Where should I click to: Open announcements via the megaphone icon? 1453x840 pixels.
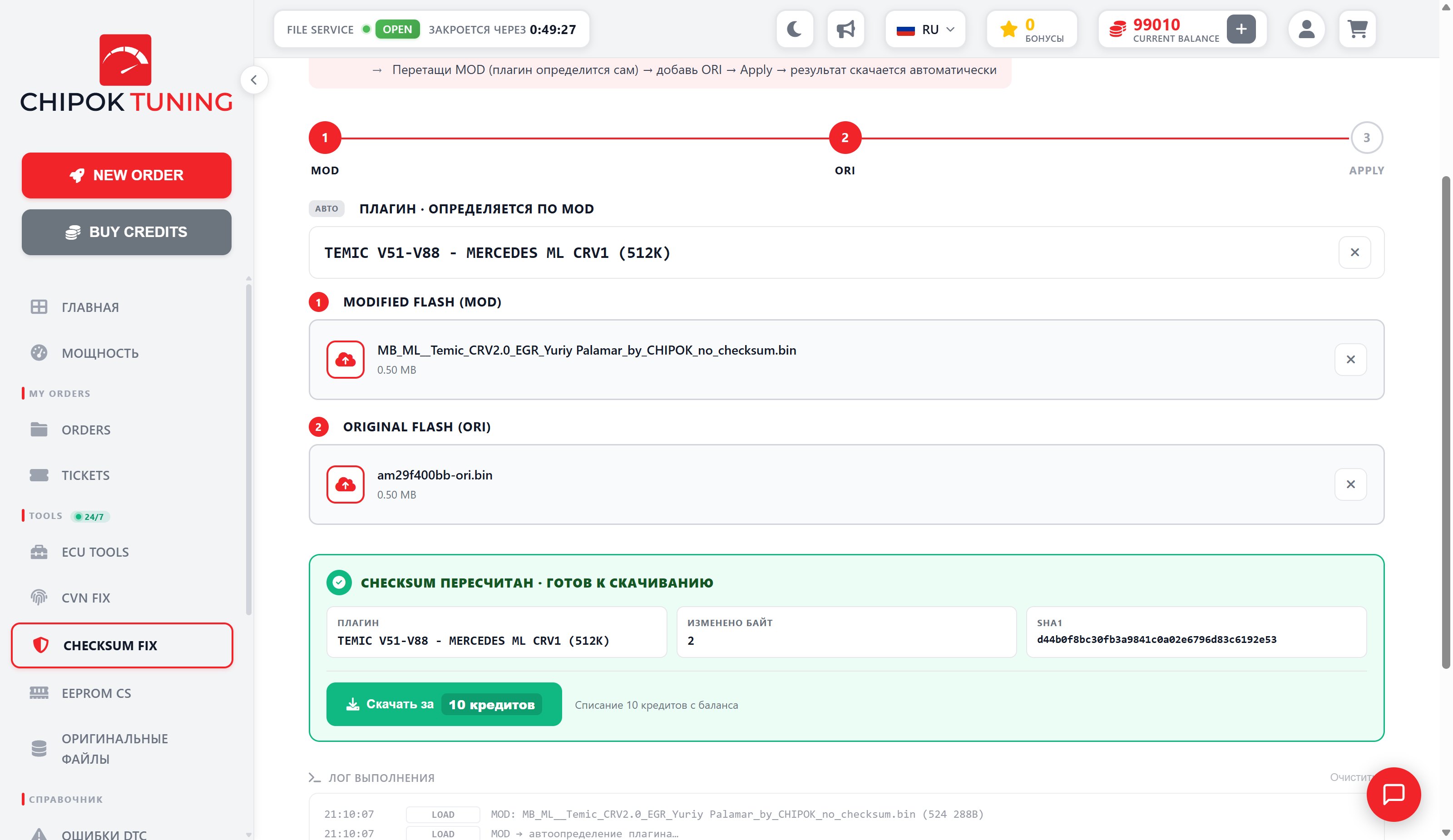tap(845, 29)
